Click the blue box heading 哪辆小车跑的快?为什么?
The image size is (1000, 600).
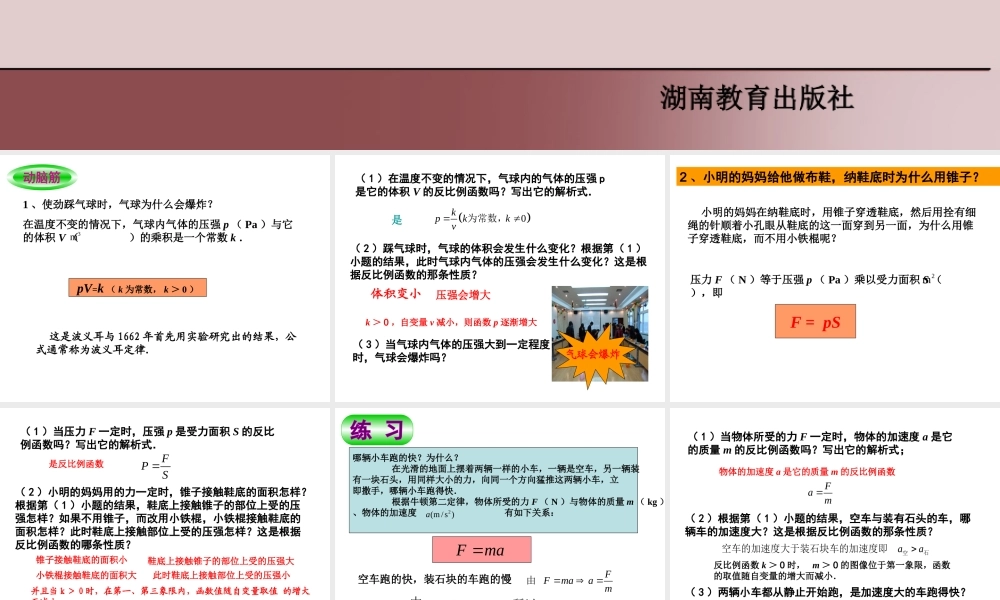[406, 458]
